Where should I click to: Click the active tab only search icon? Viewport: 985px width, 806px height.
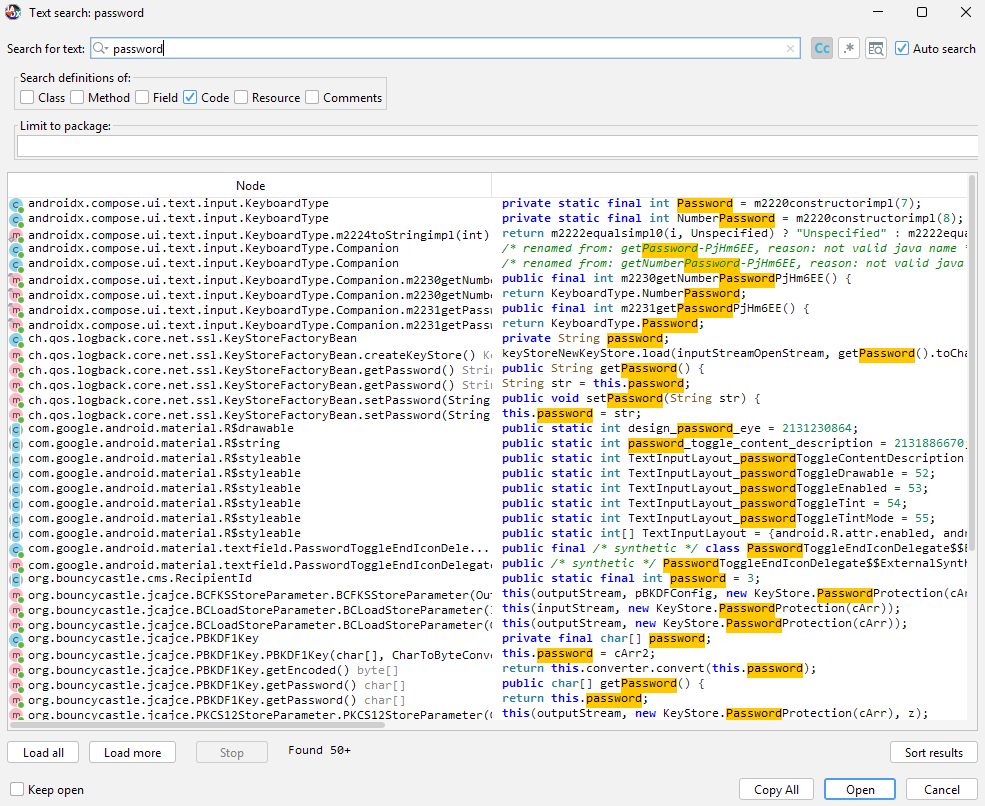click(x=875, y=48)
